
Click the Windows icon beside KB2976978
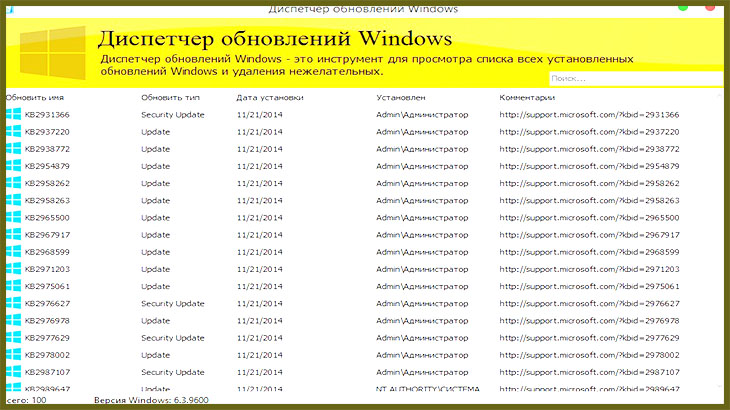click(x=14, y=320)
